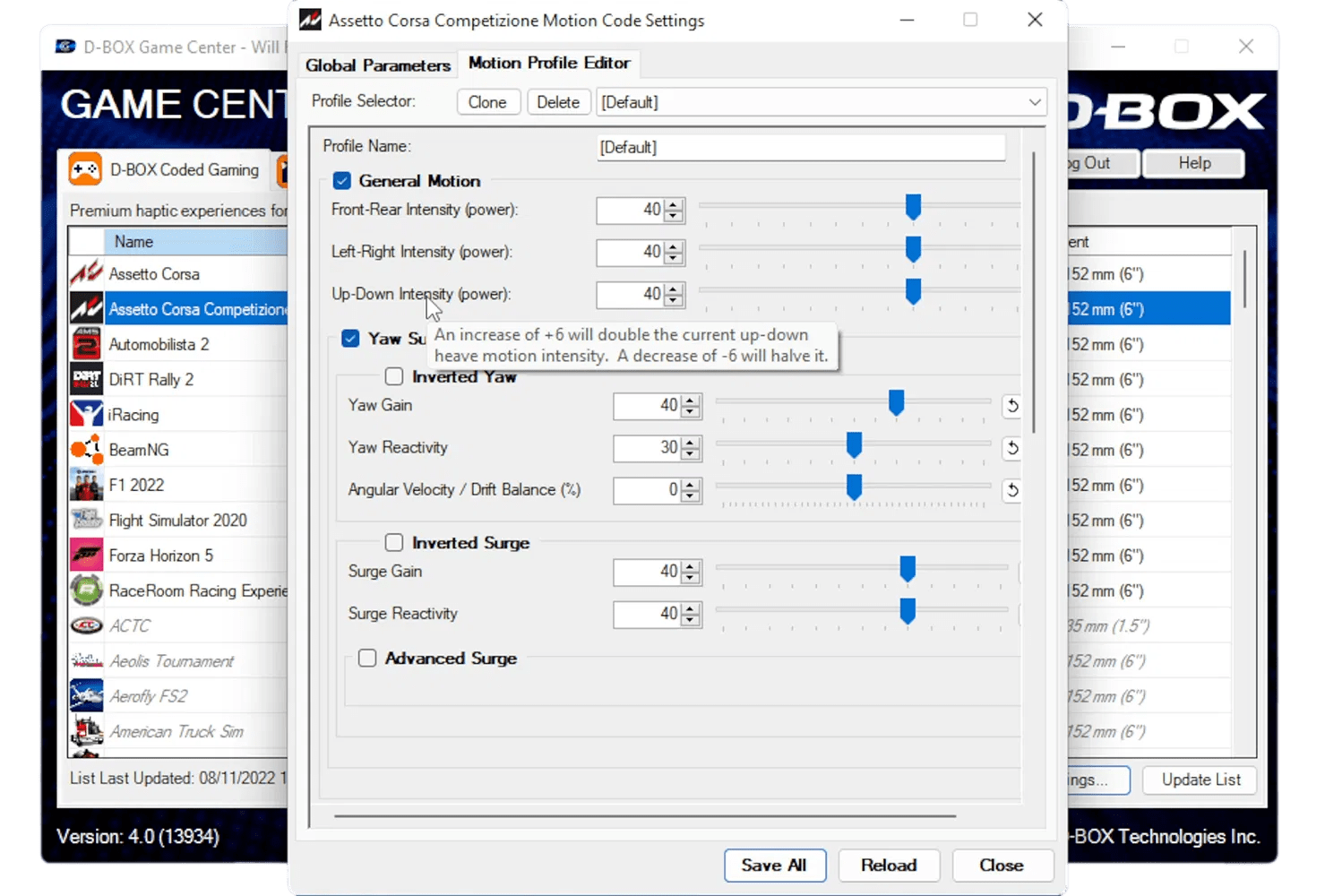
Task: Decrease Yaw Reactivity with spinner down arrow
Action: (691, 453)
